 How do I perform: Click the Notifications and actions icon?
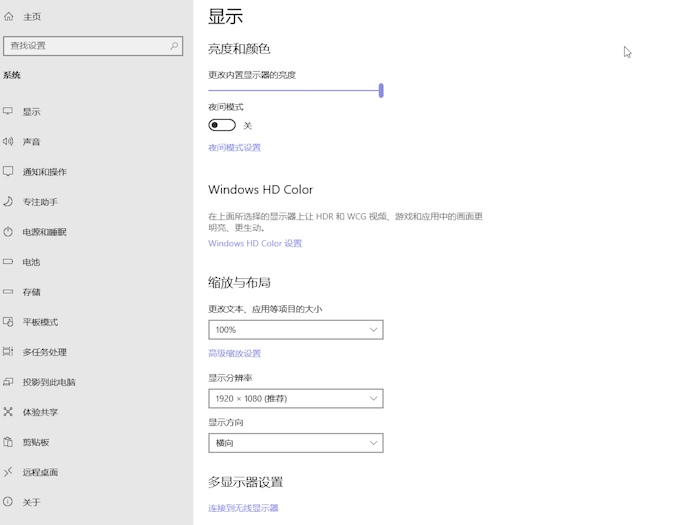(8, 171)
